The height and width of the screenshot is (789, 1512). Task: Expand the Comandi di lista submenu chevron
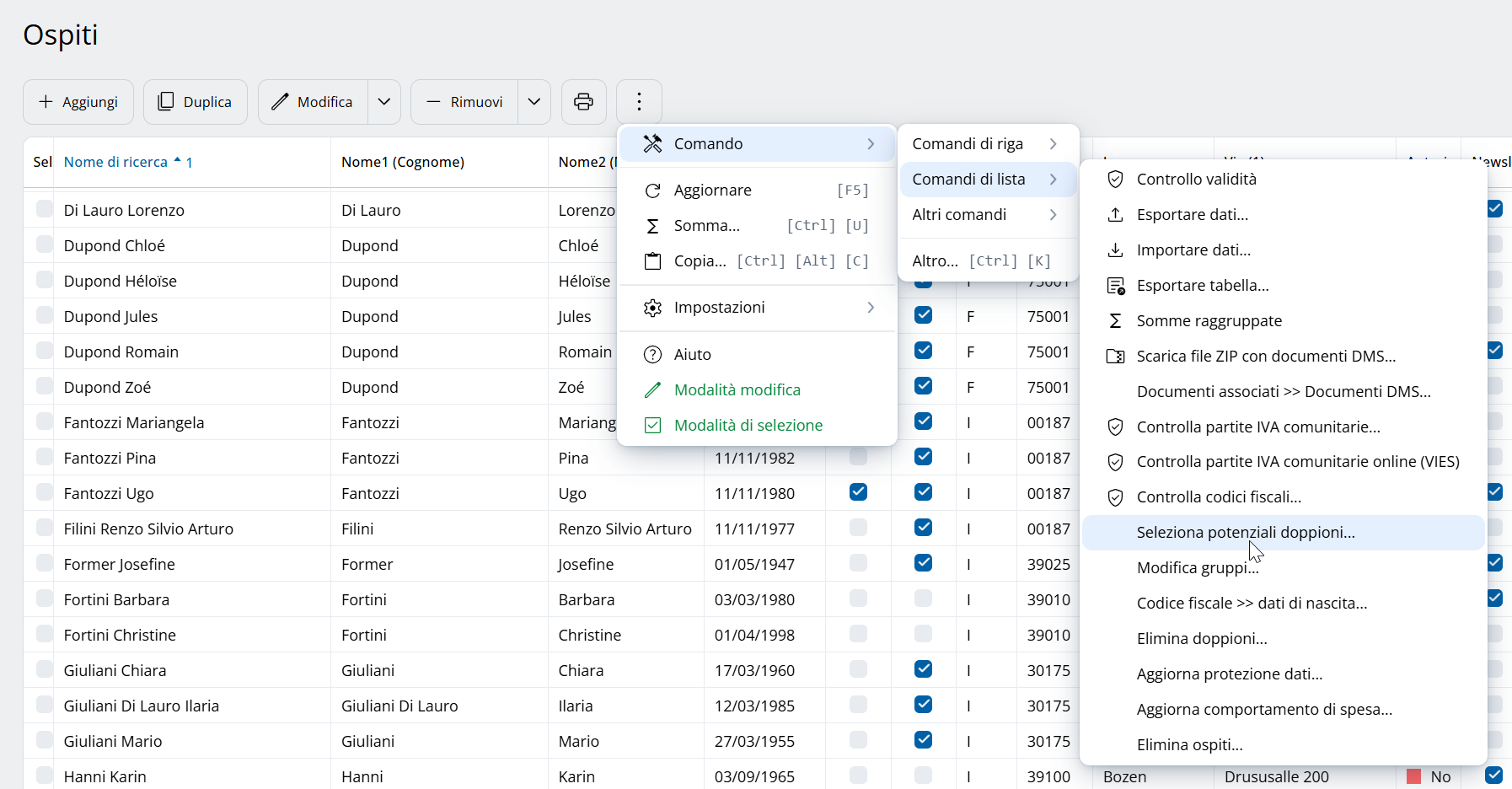point(1053,180)
